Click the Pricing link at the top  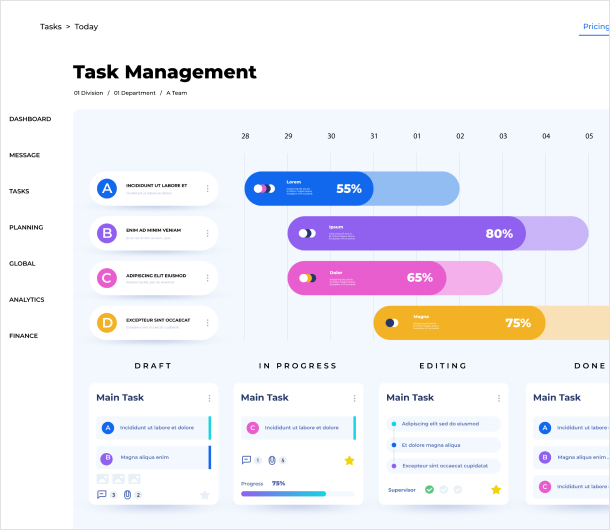[595, 27]
